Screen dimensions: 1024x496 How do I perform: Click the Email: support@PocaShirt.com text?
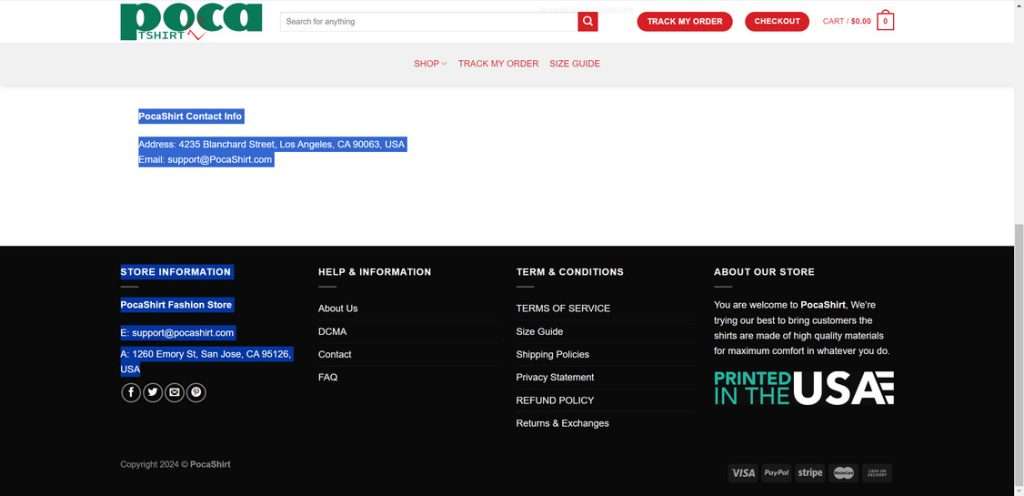pyautogui.click(x=205, y=159)
